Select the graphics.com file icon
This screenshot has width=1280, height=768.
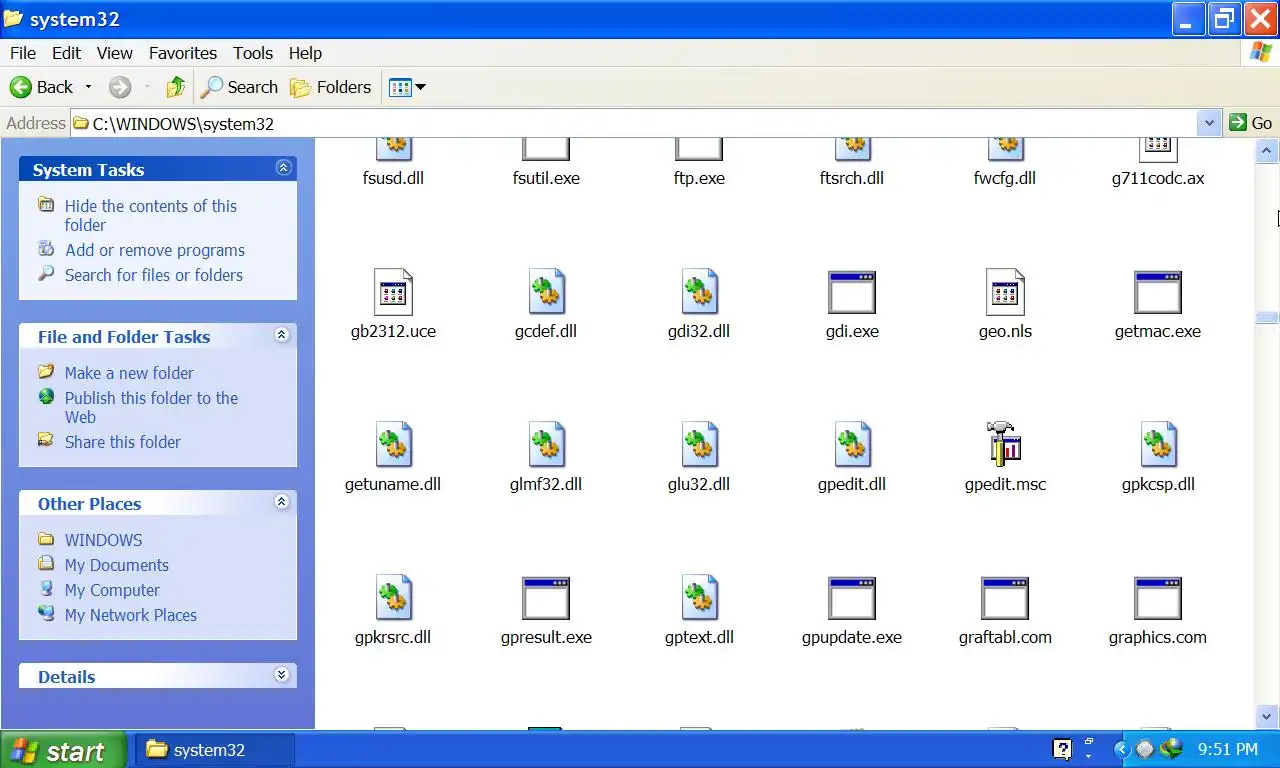coord(1158,598)
